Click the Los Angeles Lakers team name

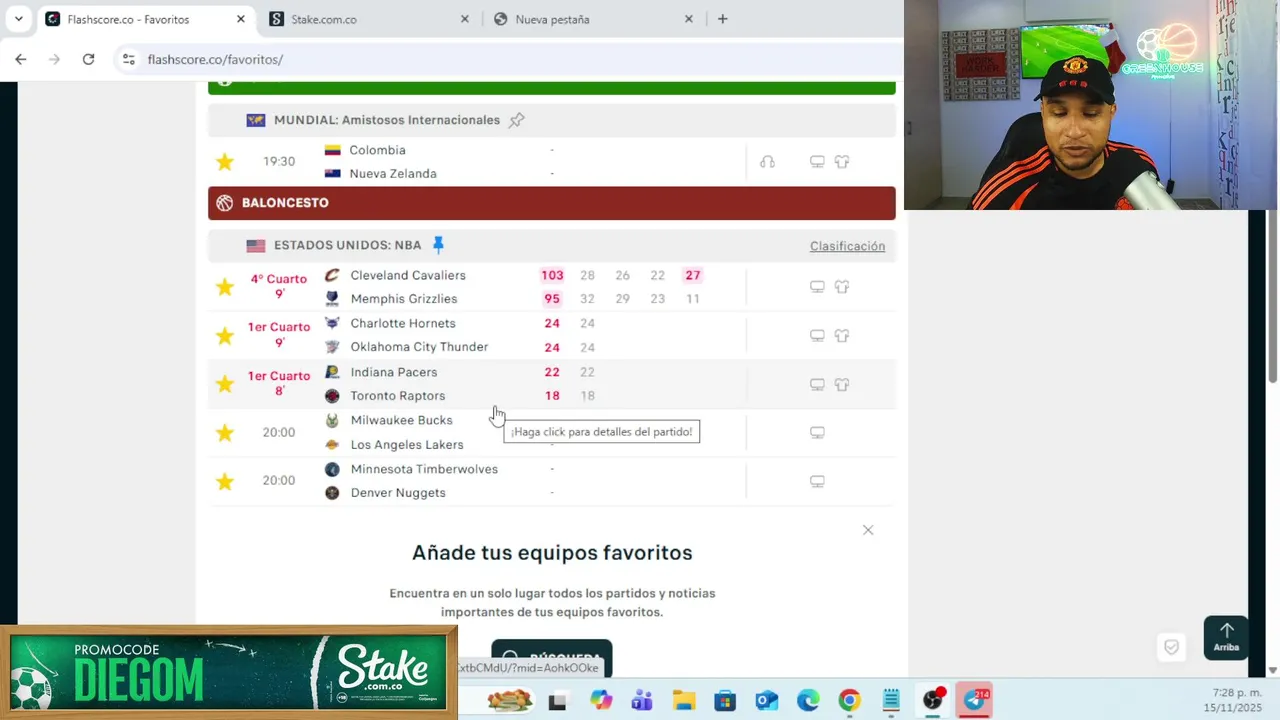pos(407,445)
